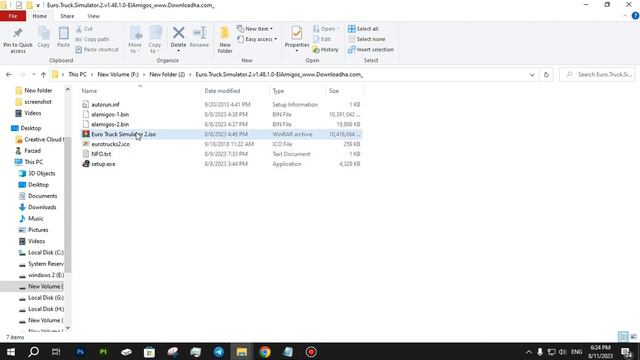Screen dimensions: 640x360
Task: Click the Copy ribbon icon
Action: pos(43,38)
